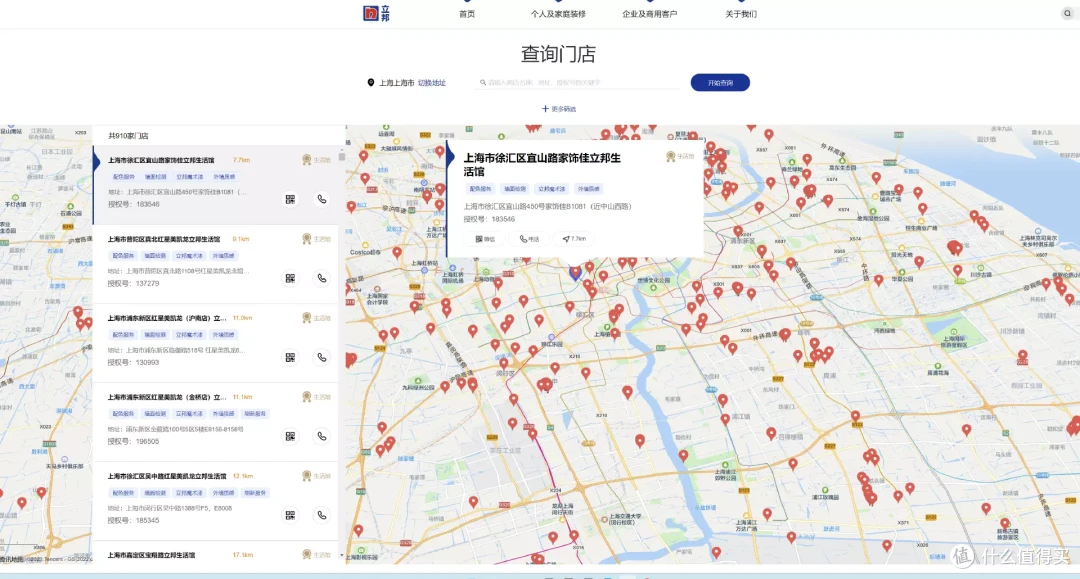Click 9.1km distance label in list

click(x=240, y=239)
